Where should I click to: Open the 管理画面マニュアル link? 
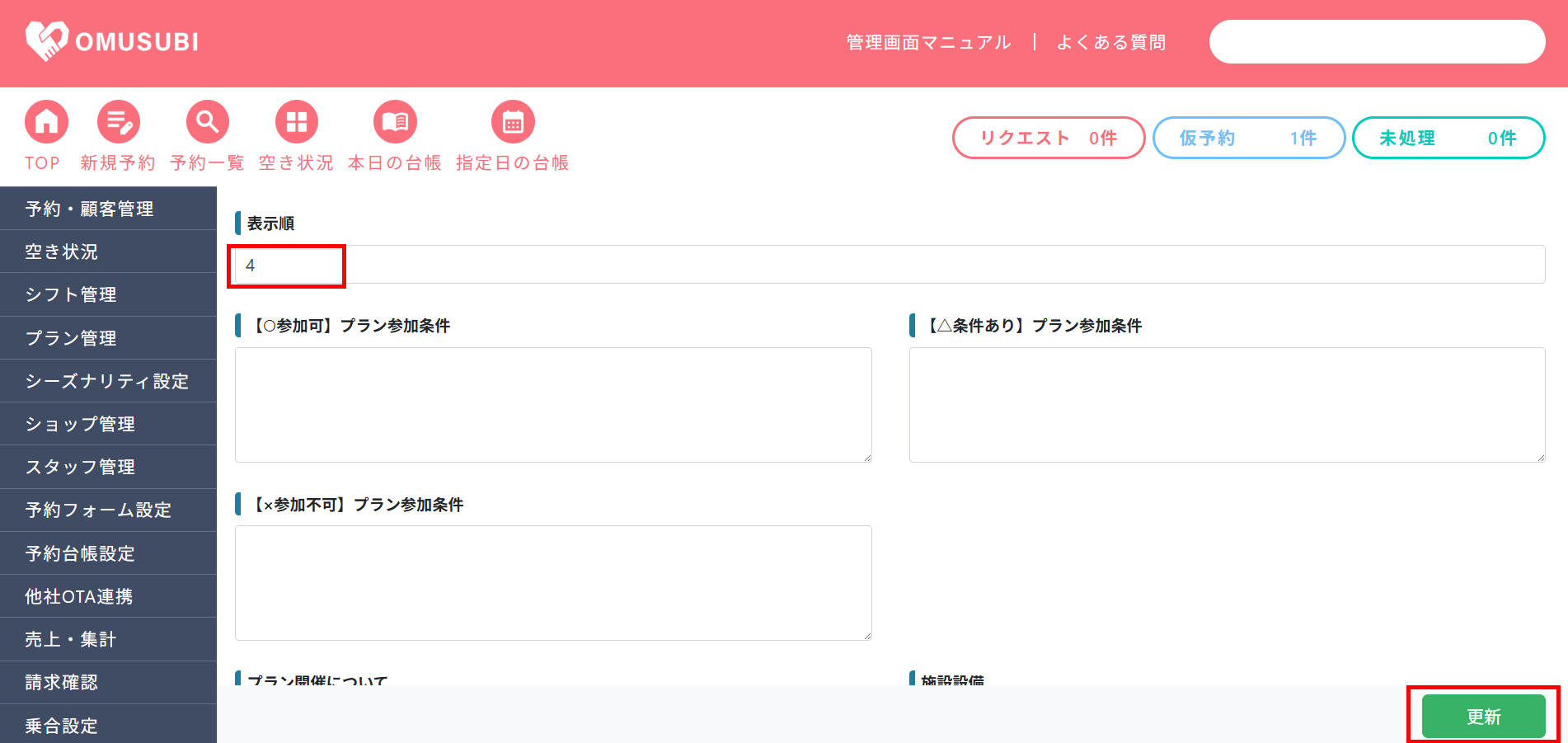[x=928, y=42]
